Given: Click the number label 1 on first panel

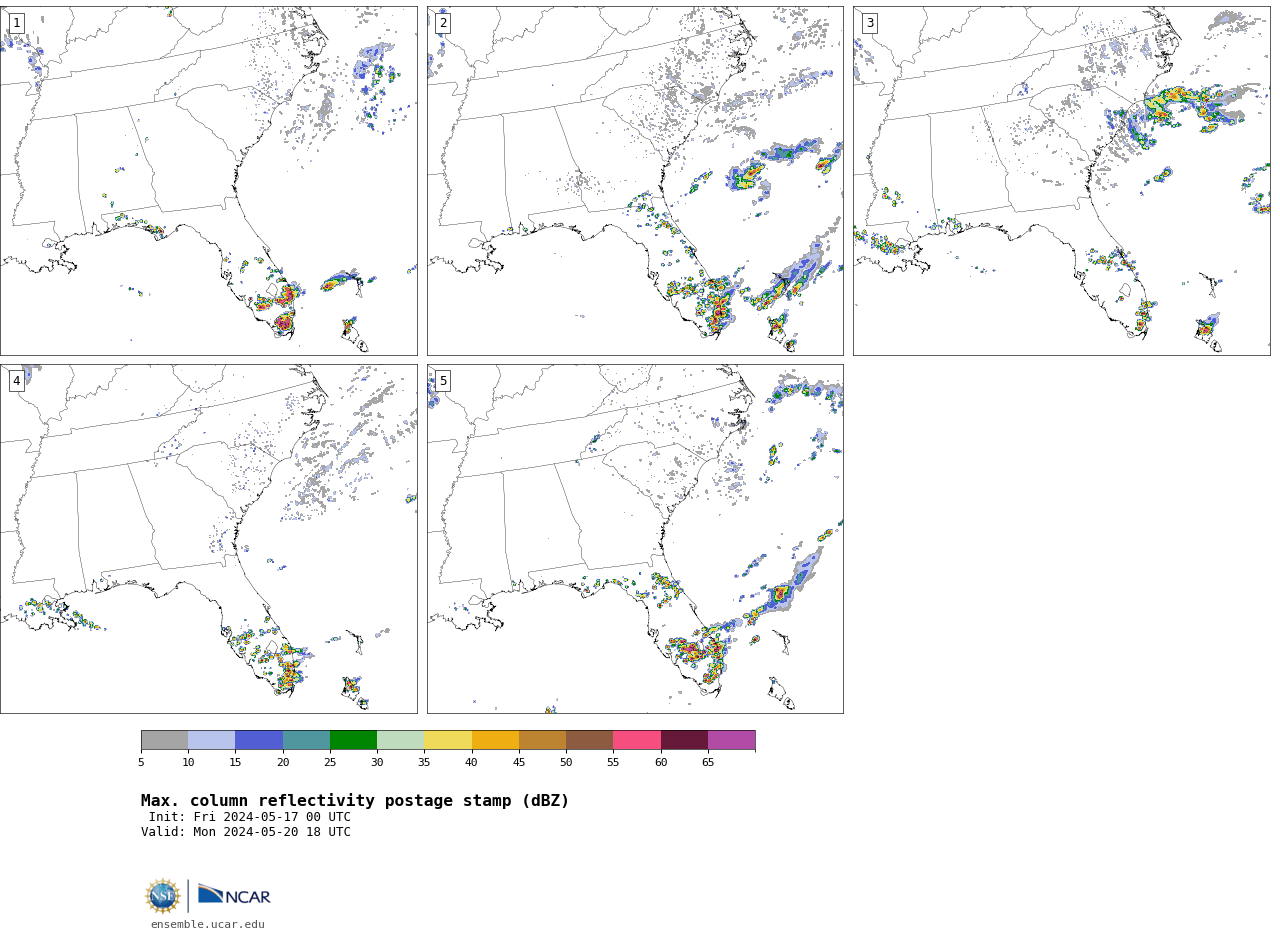Looking at the screenshot, I should click(x=16, y=23).
